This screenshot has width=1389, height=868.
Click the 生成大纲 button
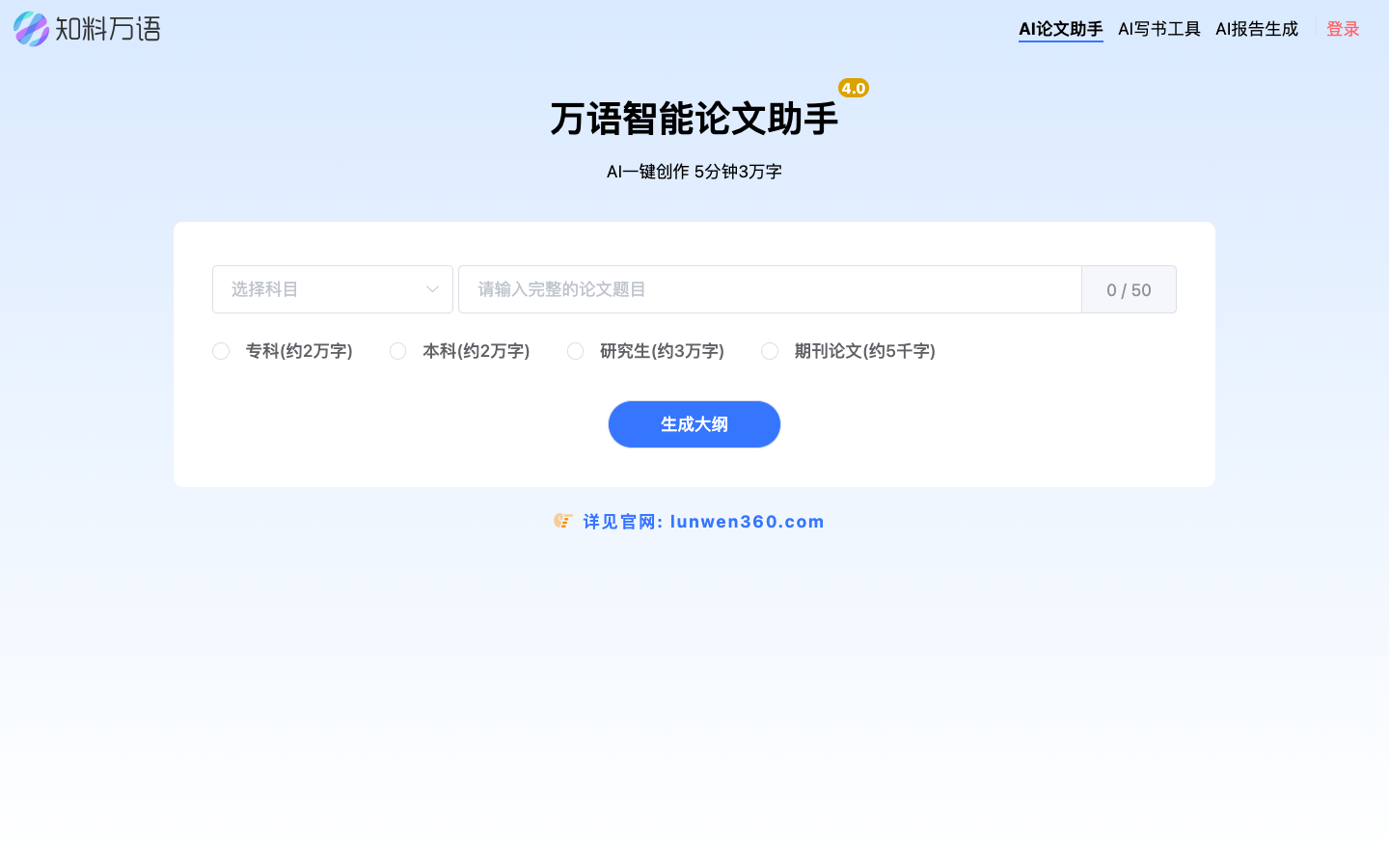[x=694, y=424]
